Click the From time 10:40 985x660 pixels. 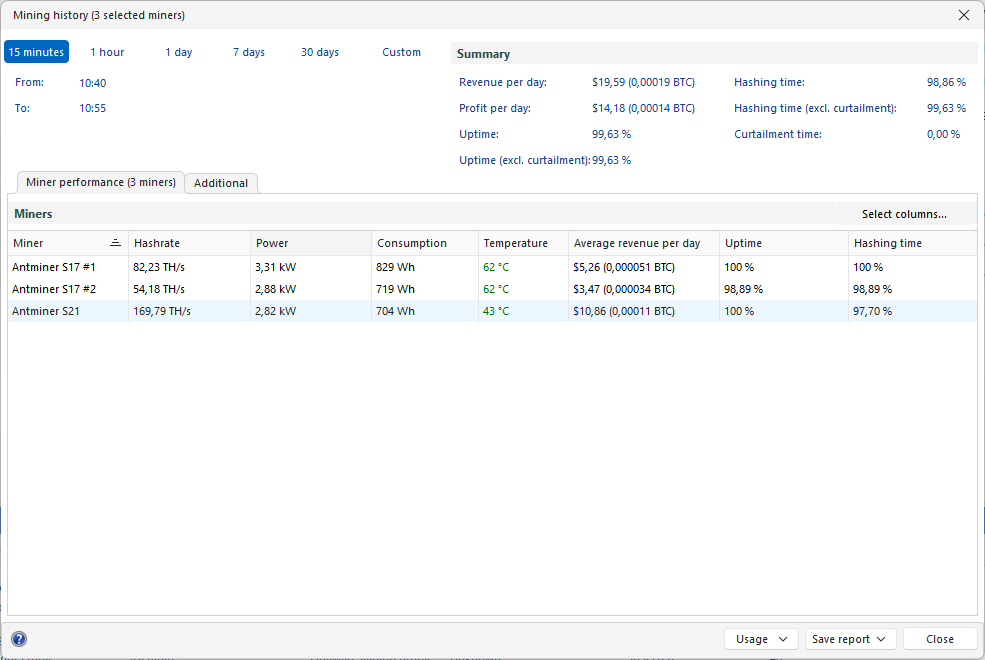[92, 83]
